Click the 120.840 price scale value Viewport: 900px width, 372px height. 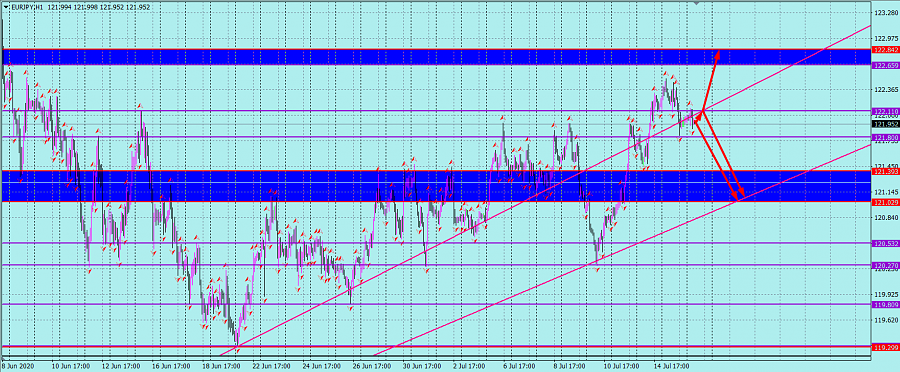pyautogui.click(x=886, y=218)
